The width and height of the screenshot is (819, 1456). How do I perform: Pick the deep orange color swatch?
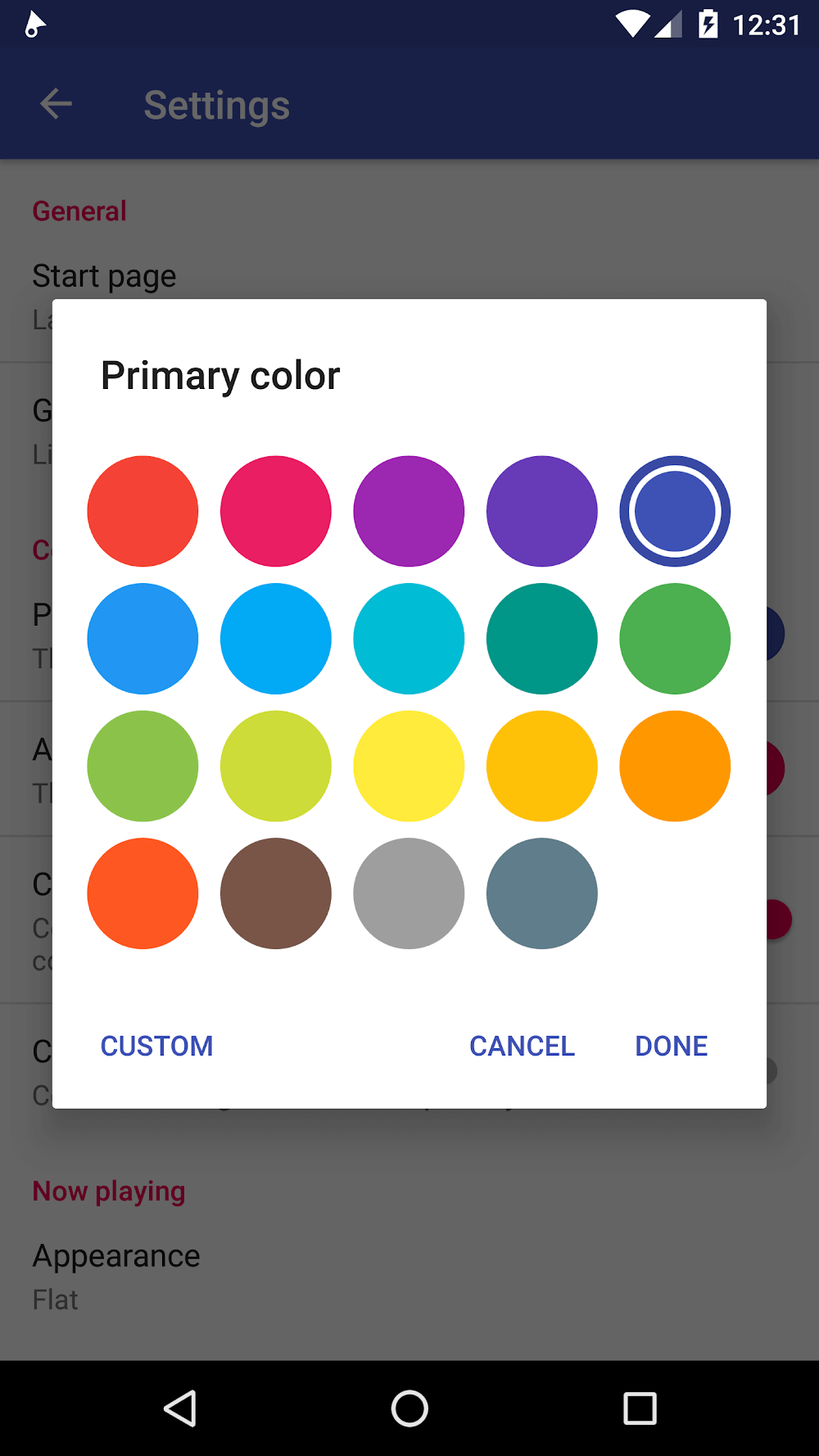(143, 893)
